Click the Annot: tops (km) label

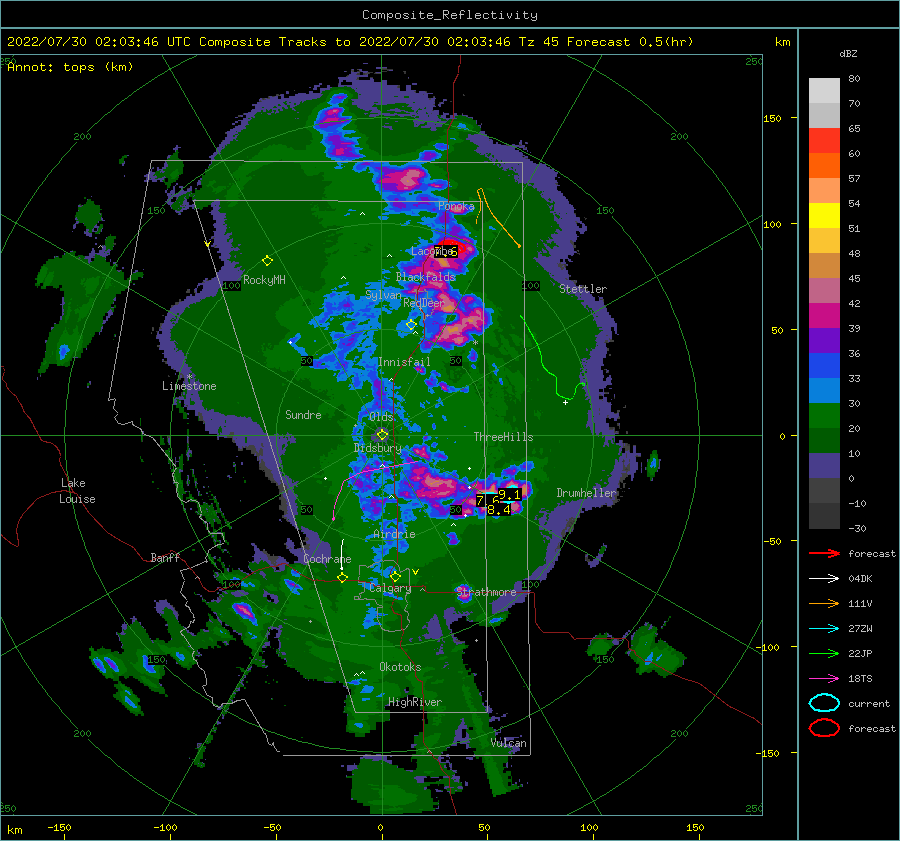[70, 67]
